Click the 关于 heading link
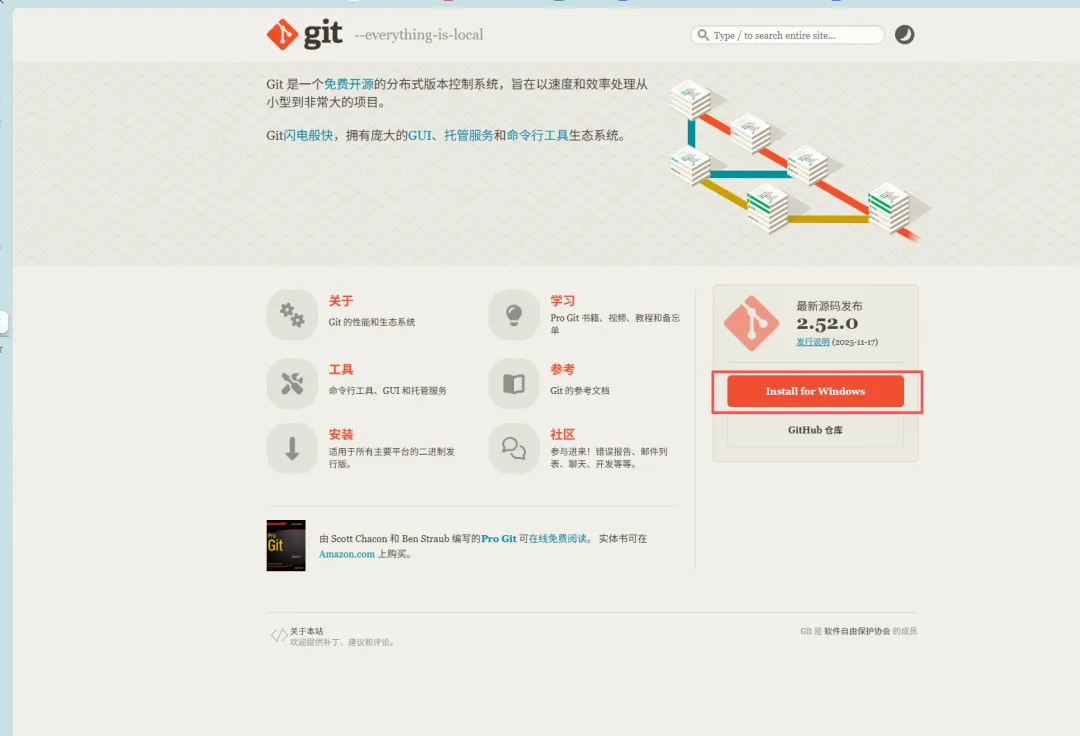The image size is (1080, 736). 341,301
